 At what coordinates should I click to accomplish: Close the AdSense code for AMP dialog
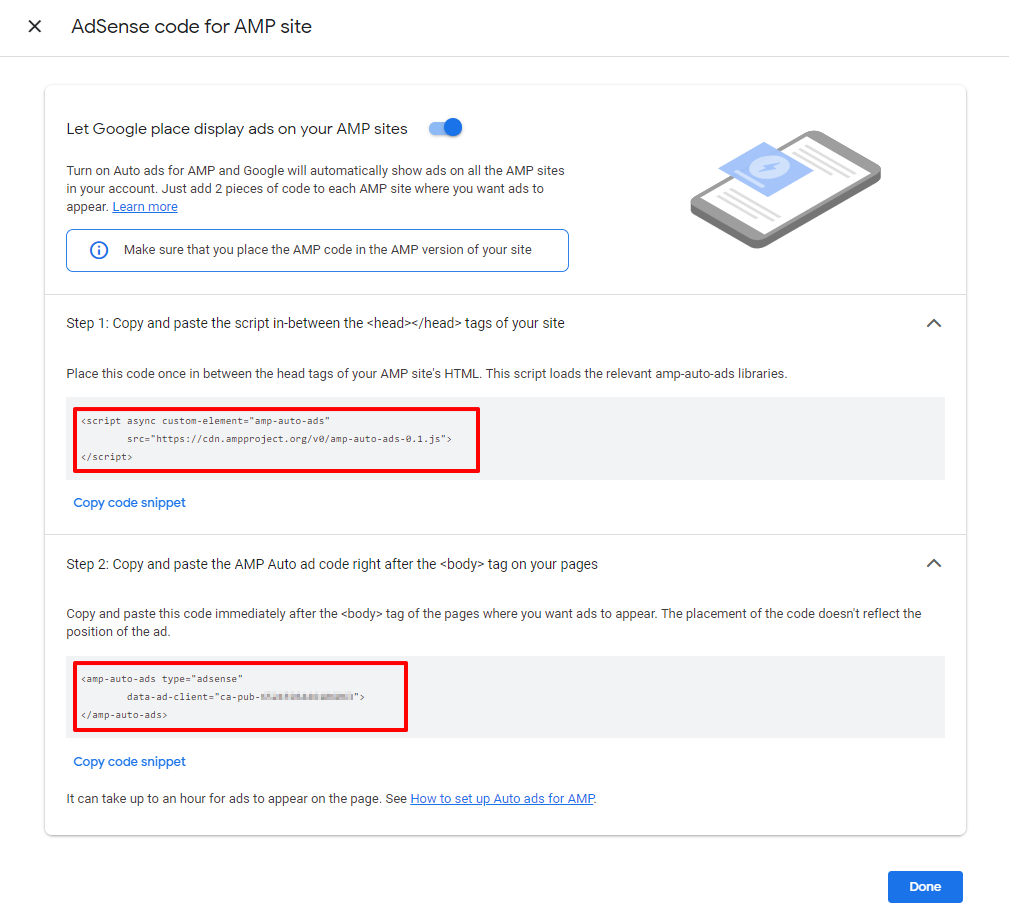pos(35,27)
